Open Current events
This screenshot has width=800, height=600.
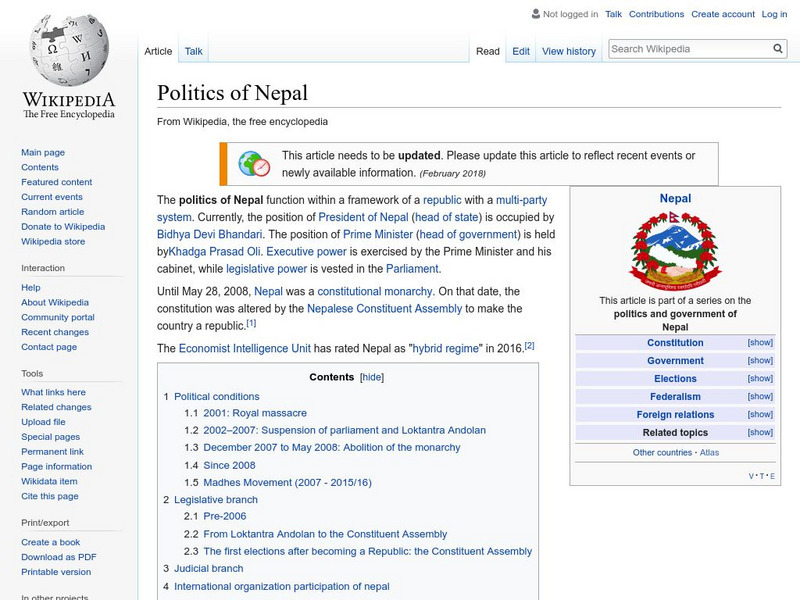pos(52,196)
